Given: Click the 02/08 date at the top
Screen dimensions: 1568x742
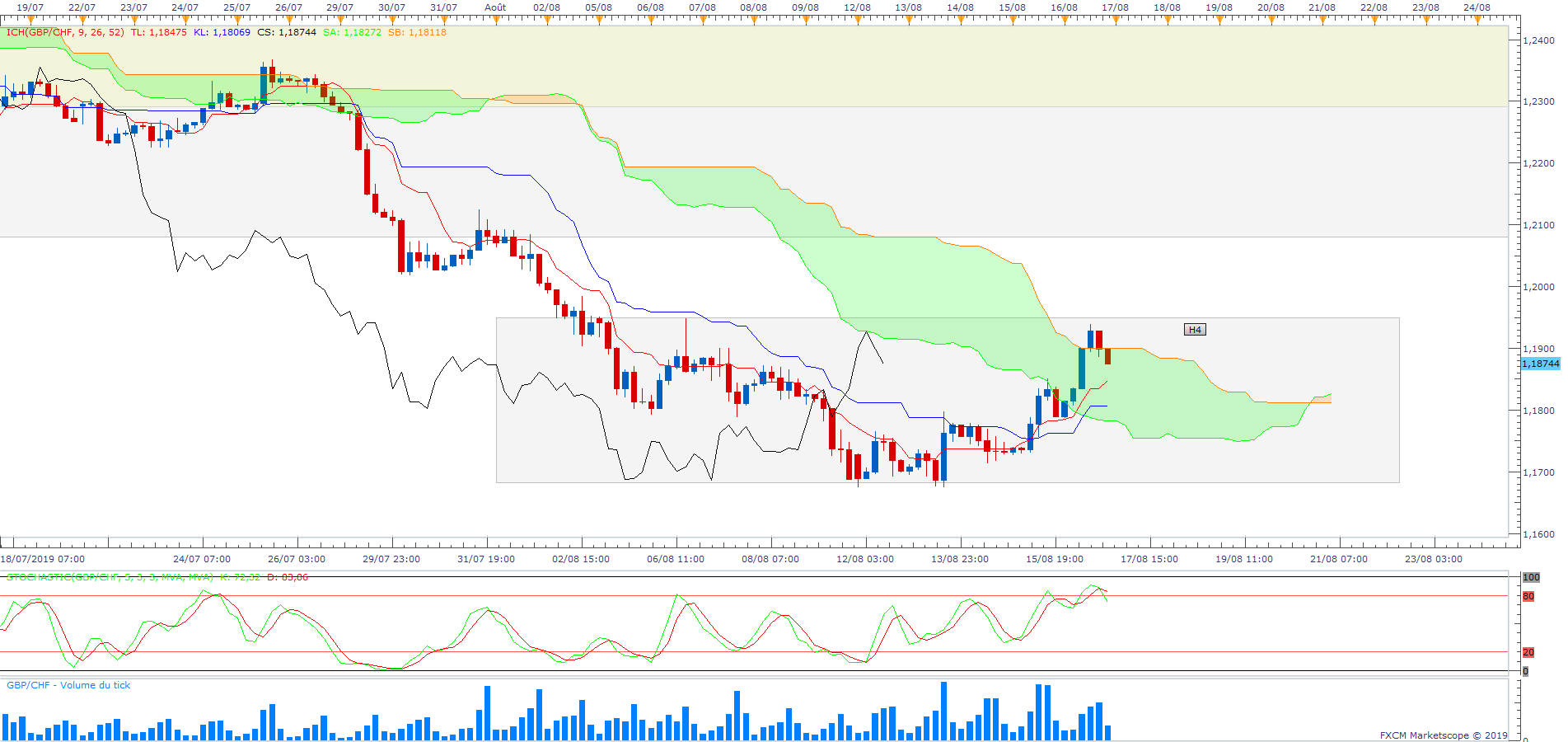Looking at the screenshot, I should [546, 7].
